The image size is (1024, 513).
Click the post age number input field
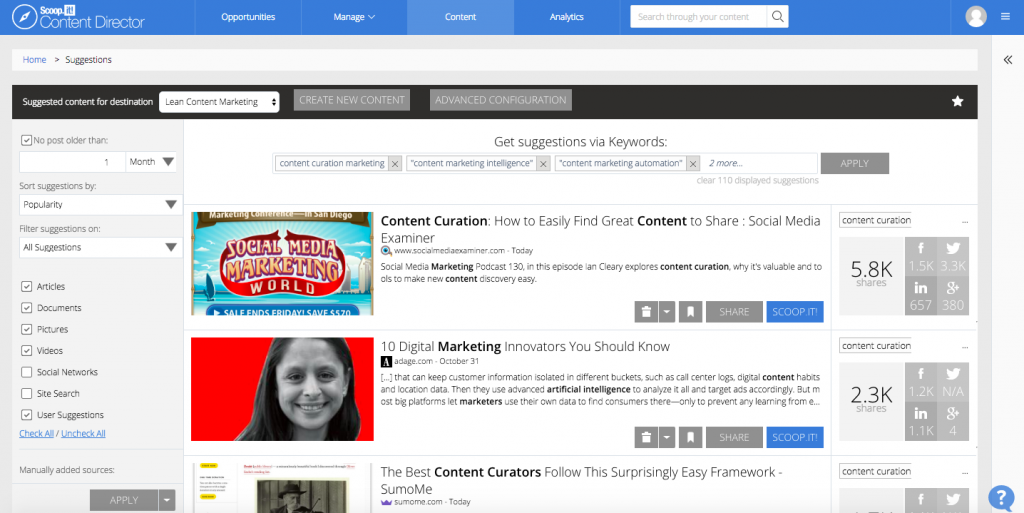[72, 162]
